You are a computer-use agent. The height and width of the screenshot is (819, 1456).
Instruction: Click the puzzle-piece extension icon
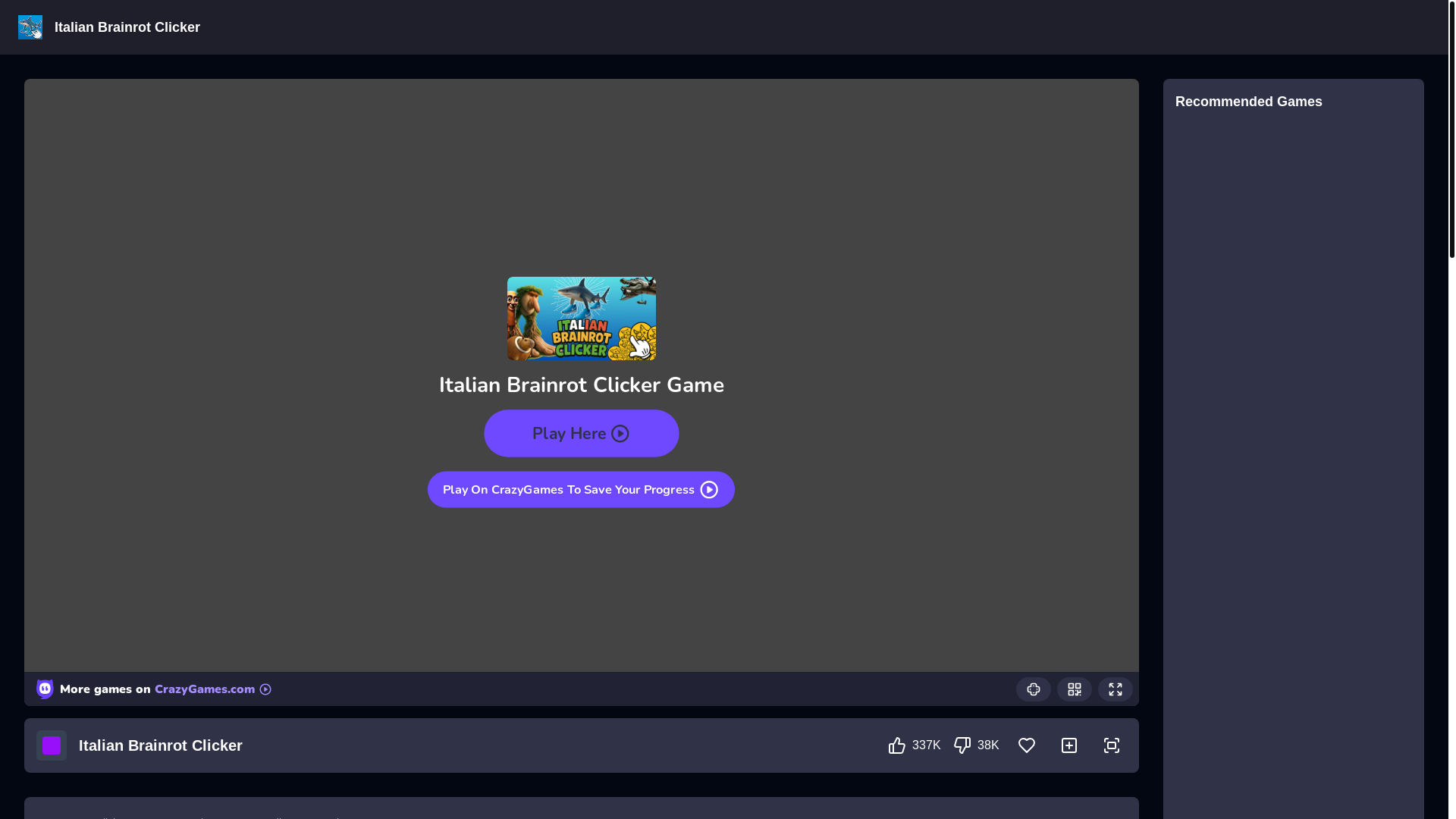(x=1034, y=689)
